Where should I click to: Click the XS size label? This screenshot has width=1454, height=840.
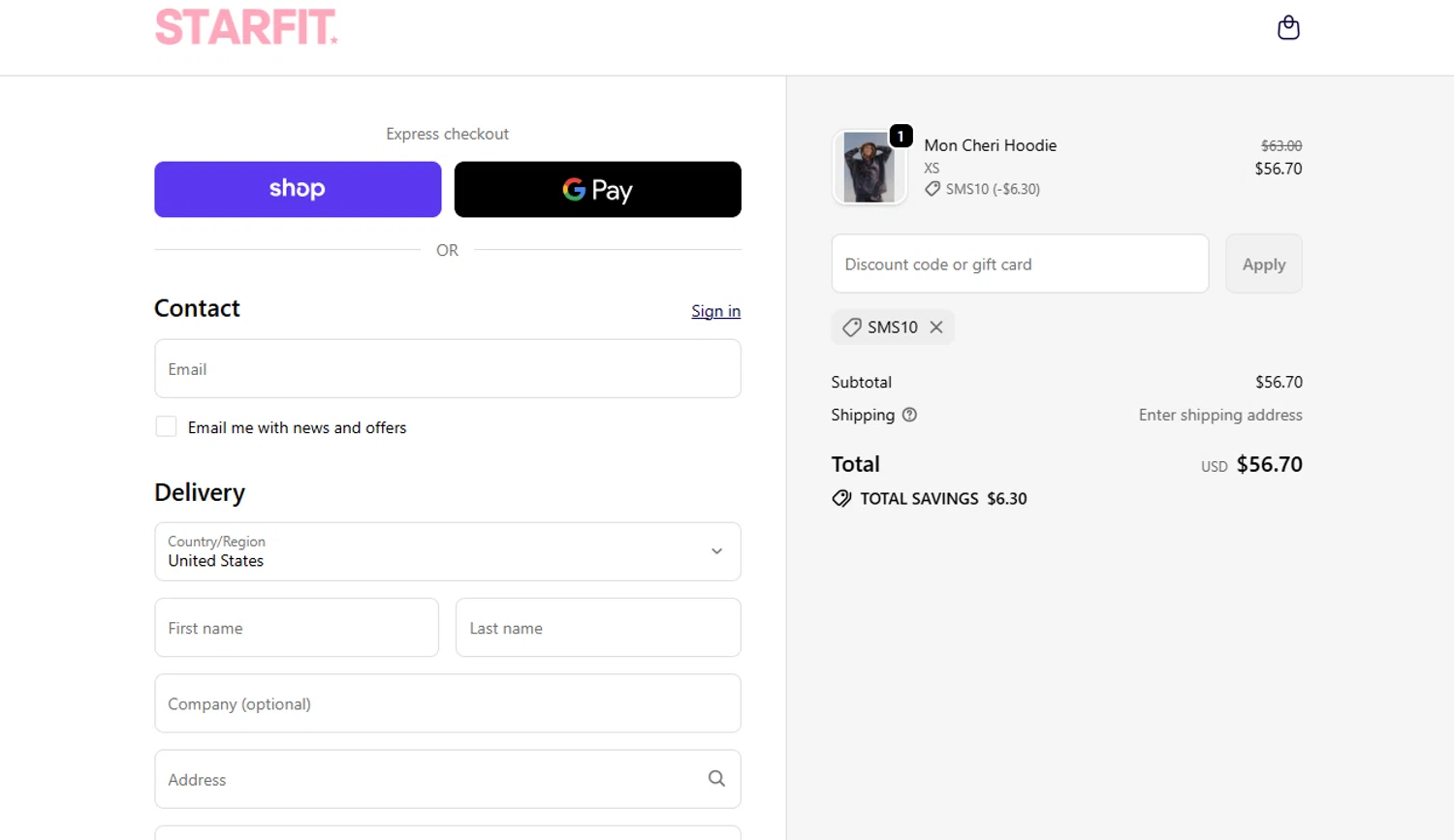(932, 168)
